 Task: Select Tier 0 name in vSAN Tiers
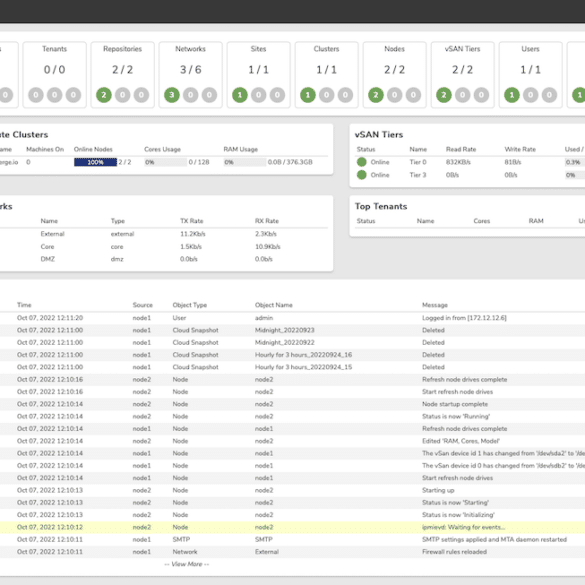(418, 162)
